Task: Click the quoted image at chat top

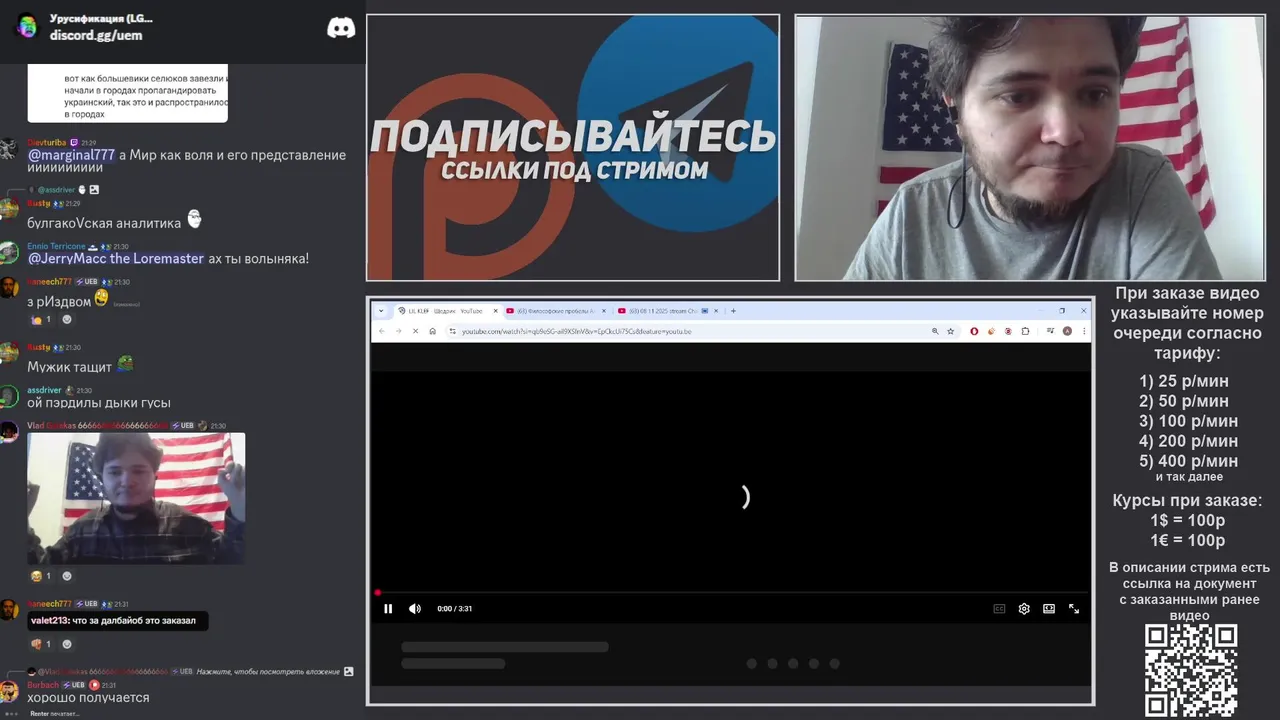Action: pyautogui.click(x=128, y=94)
